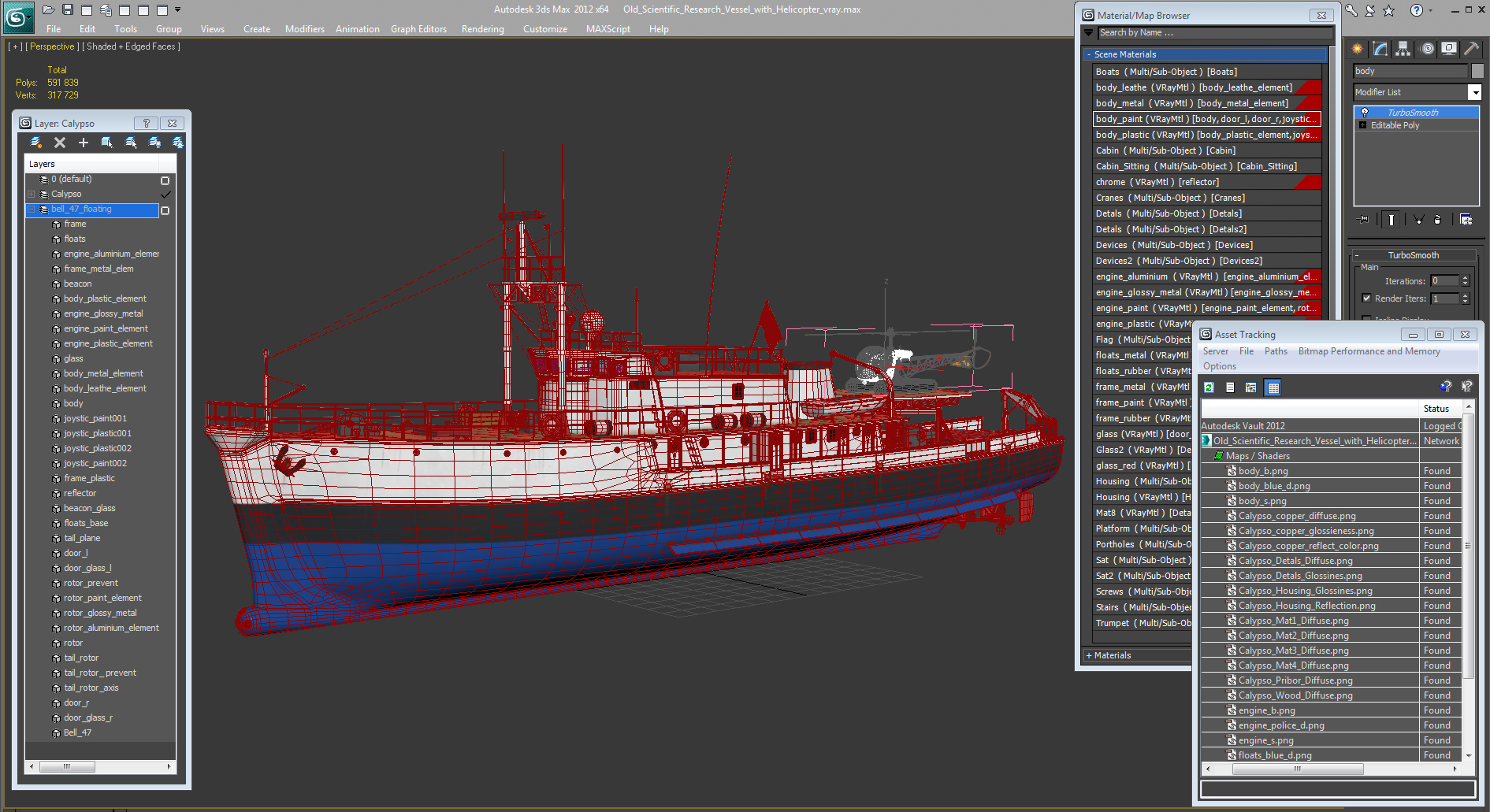Screen dimensions: 1490x812
Task: Switch Asset Tracking to Table View icon
Action: (1273, 387)
